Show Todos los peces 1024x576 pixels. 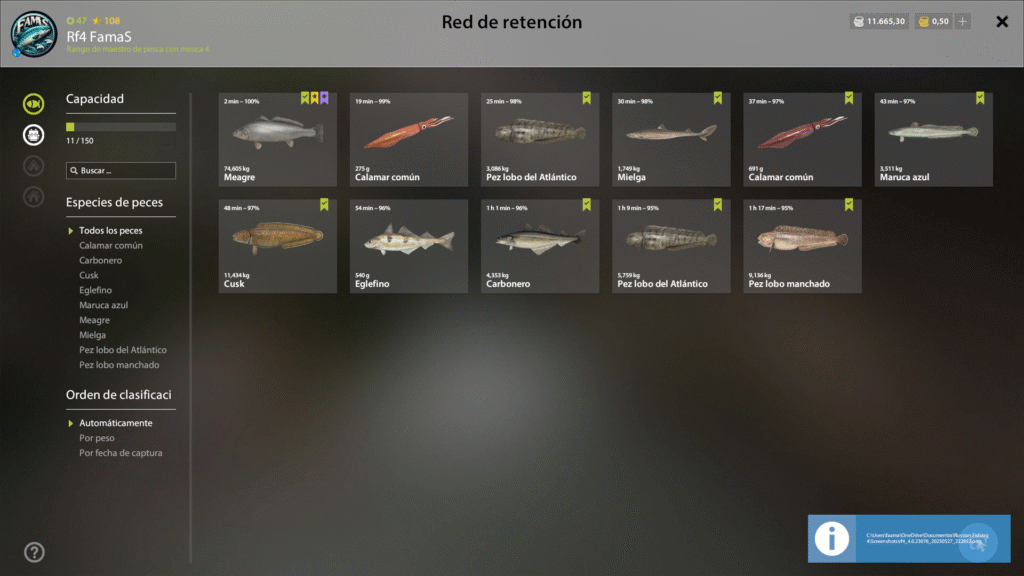click(x=110, y=231)
